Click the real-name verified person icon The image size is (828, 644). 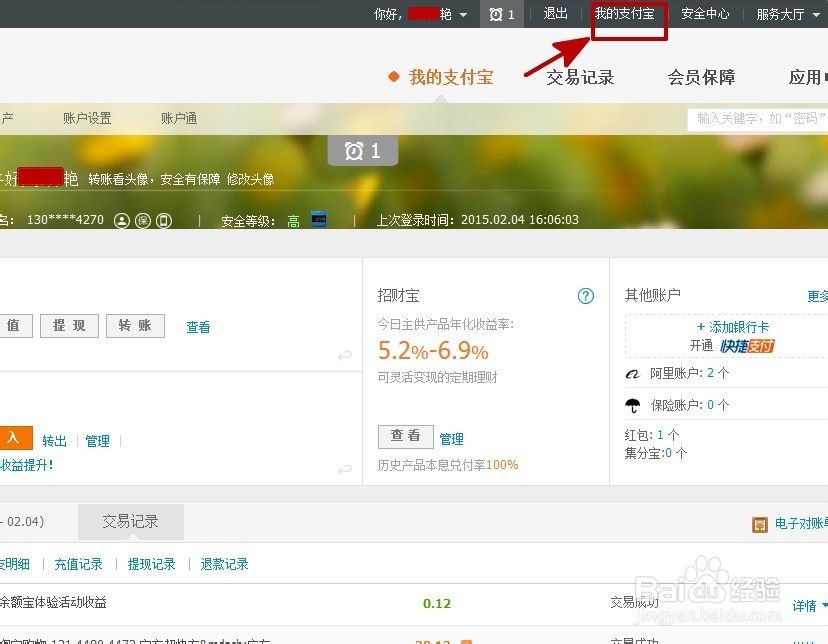[x=121, y=220]
